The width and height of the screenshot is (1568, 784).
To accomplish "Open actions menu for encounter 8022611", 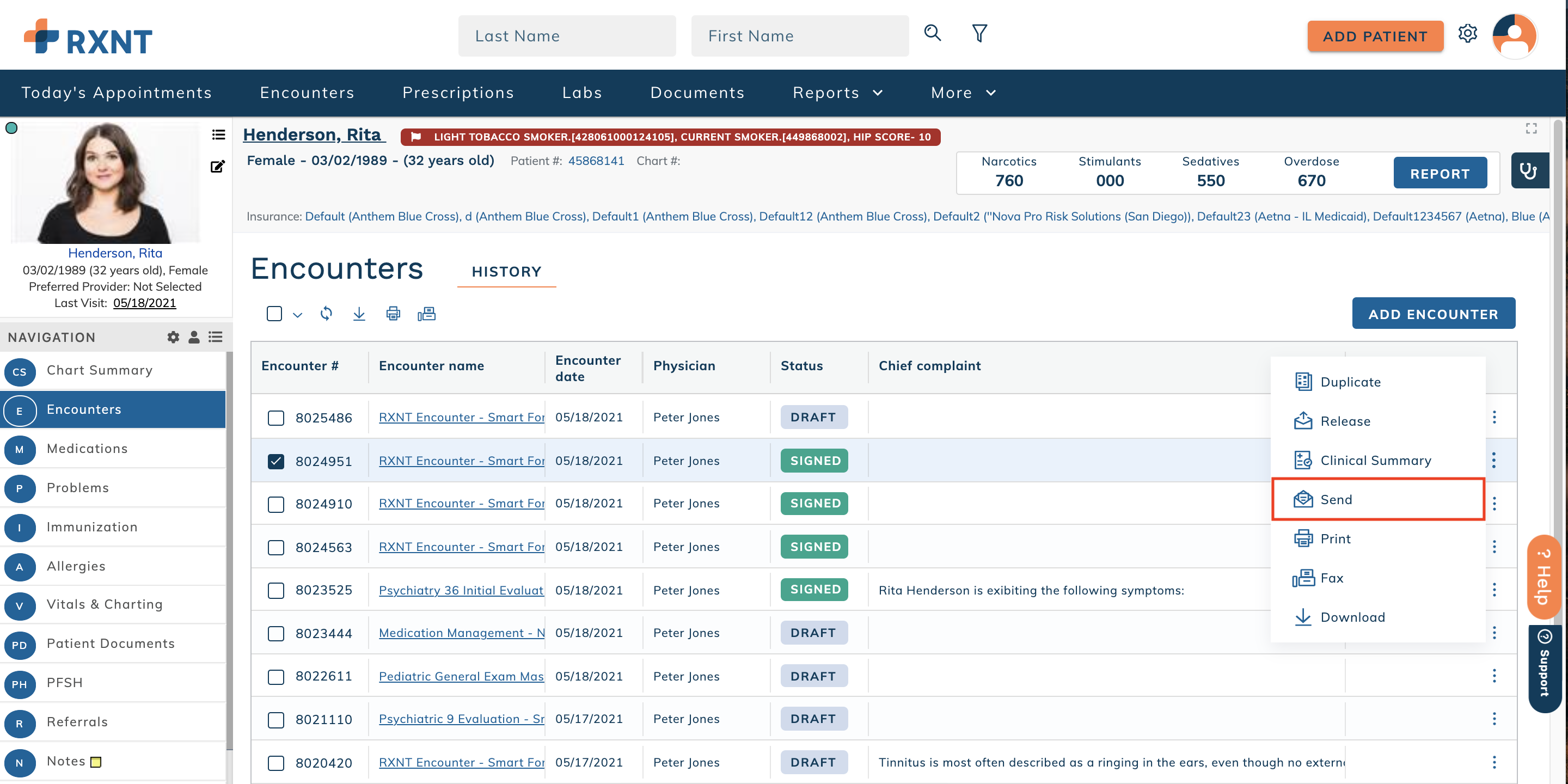I will click(x=1494, y=676).
